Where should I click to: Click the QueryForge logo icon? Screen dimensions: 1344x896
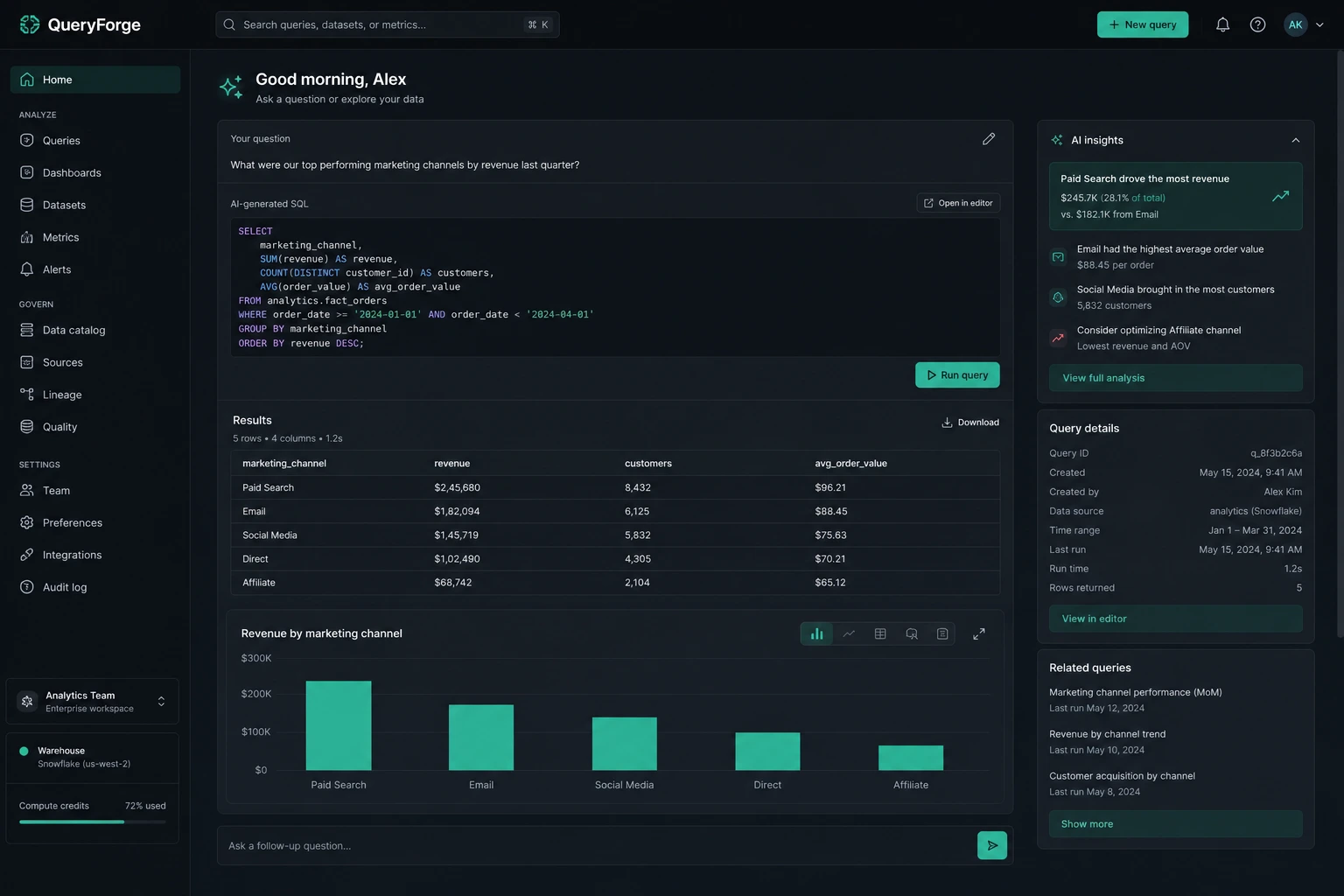tap(30, 24)
